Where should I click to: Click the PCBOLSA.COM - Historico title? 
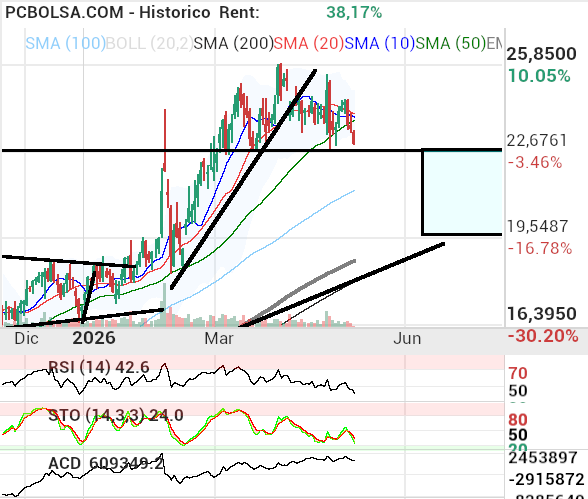(x=108, y=12)
